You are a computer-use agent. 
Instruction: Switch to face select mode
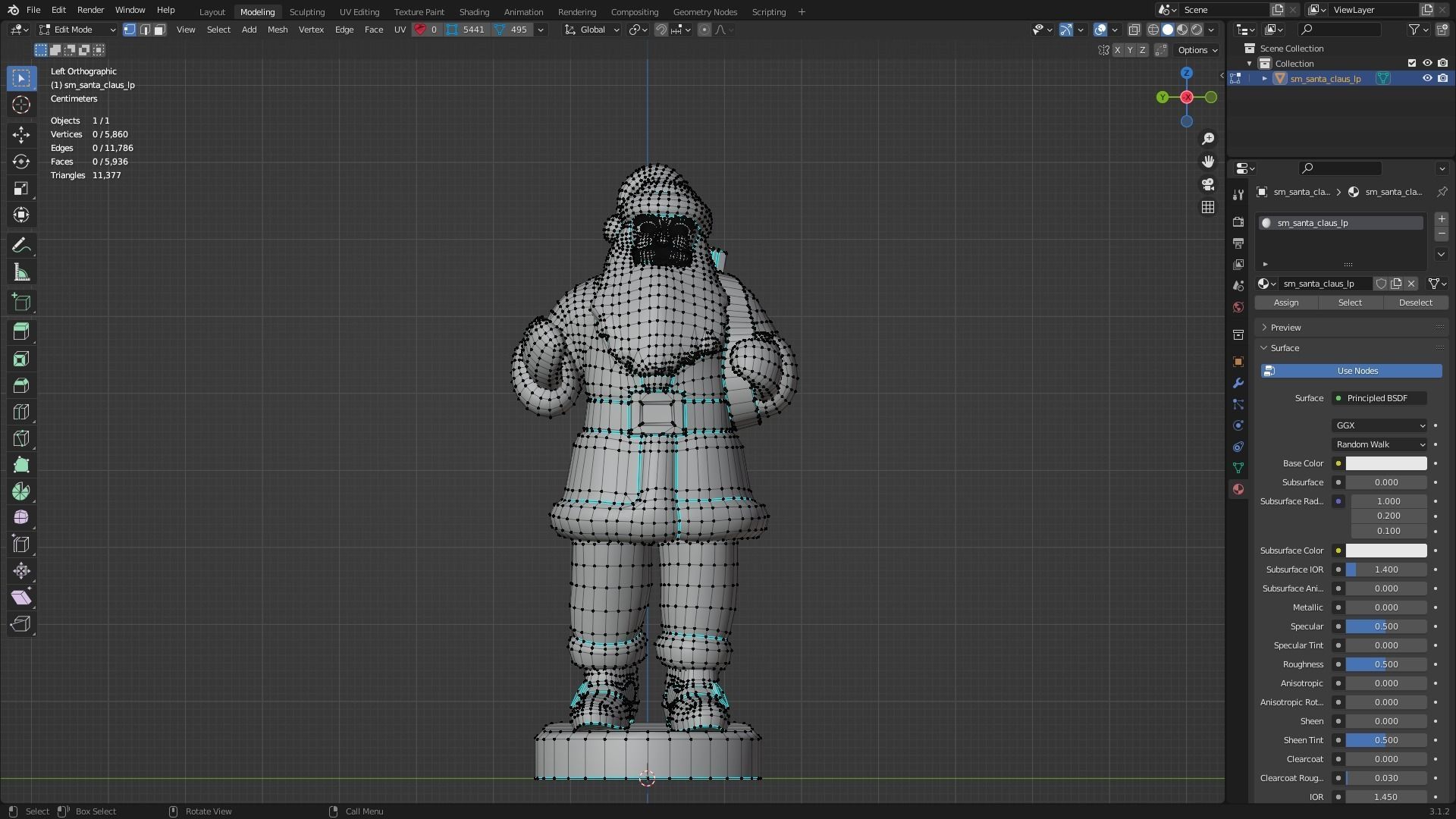pyautogui.click(x=159, y=30)
